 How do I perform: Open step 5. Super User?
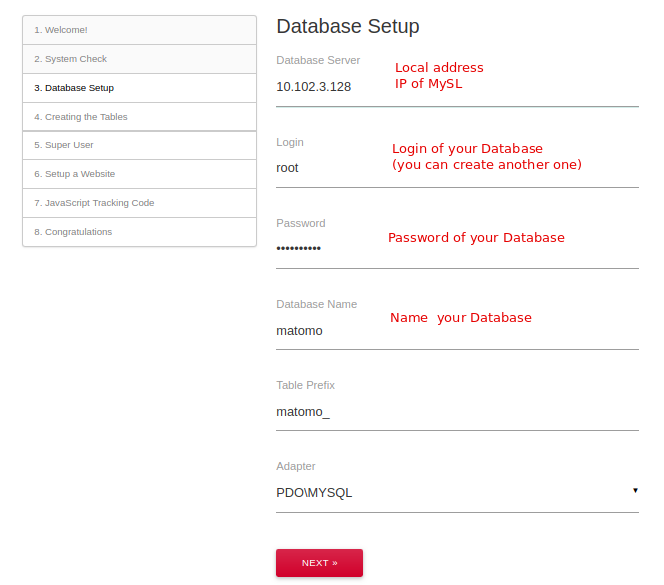point(139,145)
